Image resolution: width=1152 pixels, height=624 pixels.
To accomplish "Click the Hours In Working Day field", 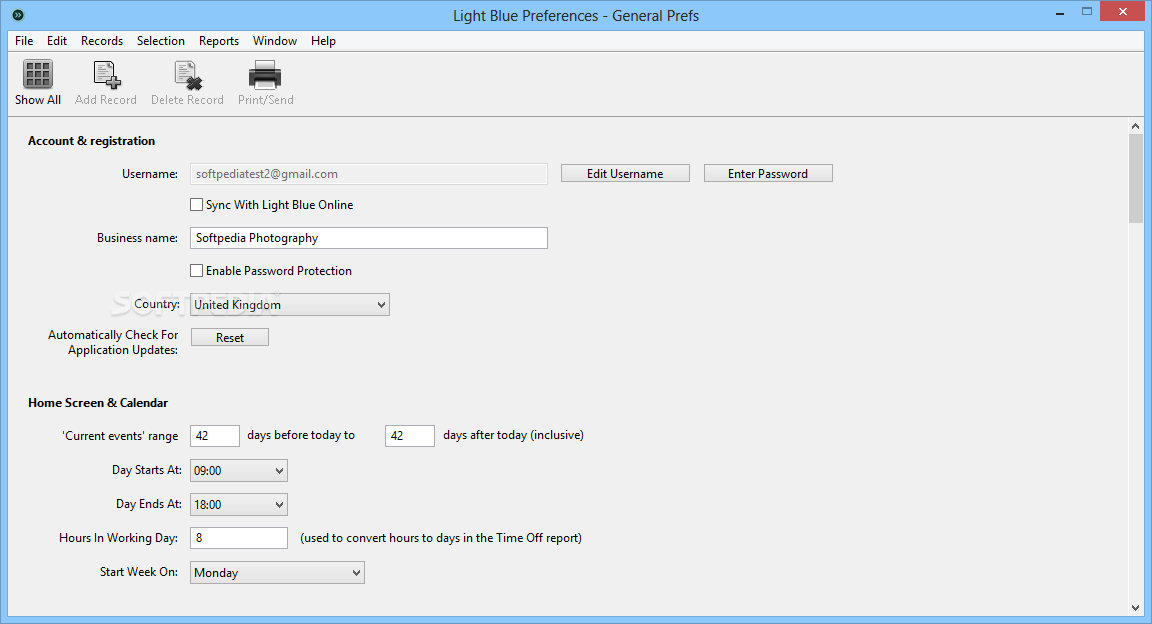I will tap(239, 538).
